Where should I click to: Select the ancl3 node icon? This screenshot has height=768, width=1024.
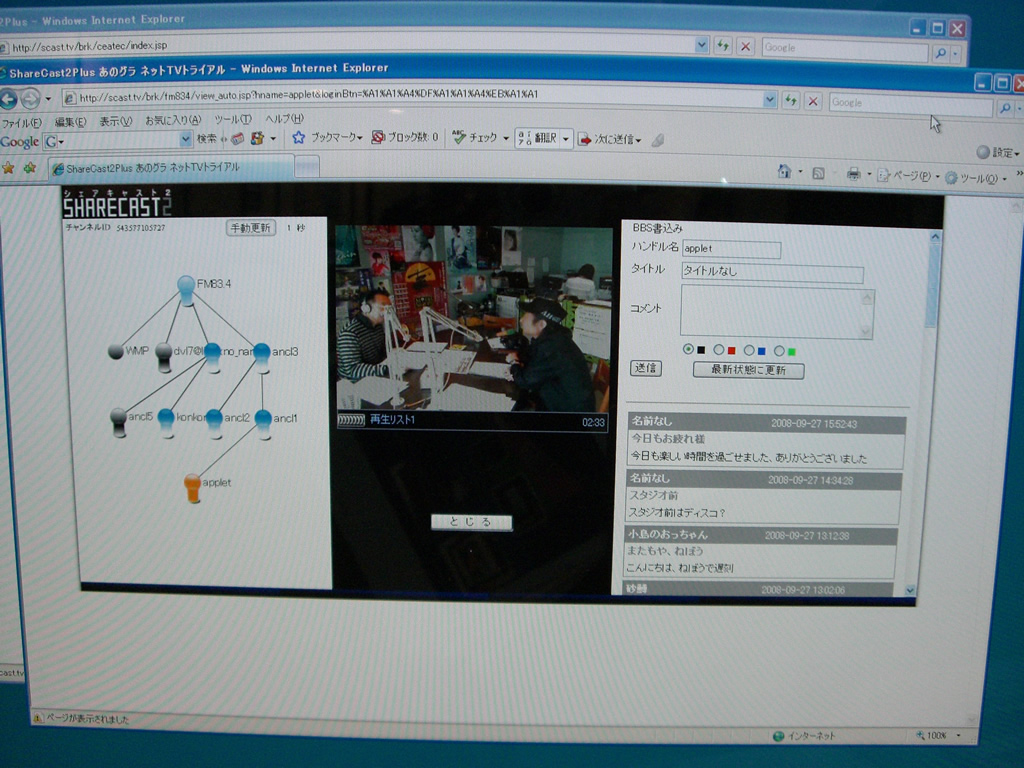[262, 357]
